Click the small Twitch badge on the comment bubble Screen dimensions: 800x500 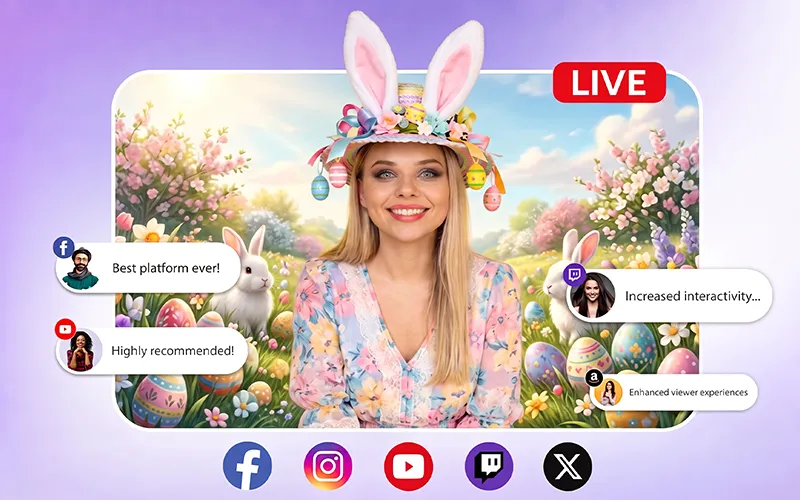574,275
